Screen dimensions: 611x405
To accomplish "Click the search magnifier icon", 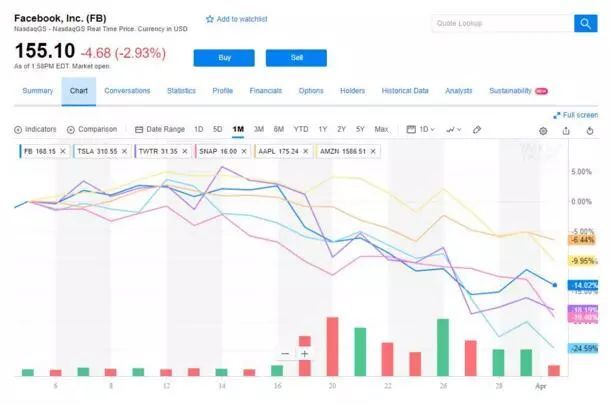I will (x=584, y=24).
